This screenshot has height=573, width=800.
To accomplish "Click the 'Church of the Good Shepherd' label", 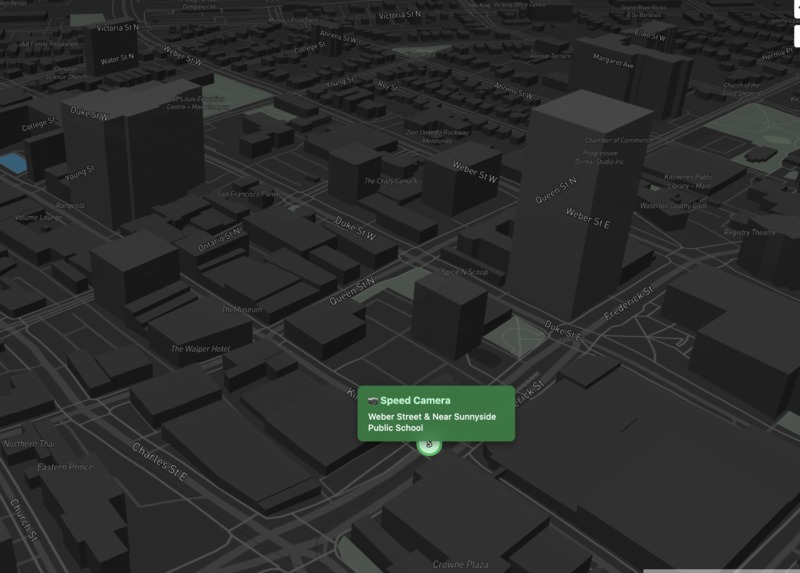I will [x=741, y=89].
